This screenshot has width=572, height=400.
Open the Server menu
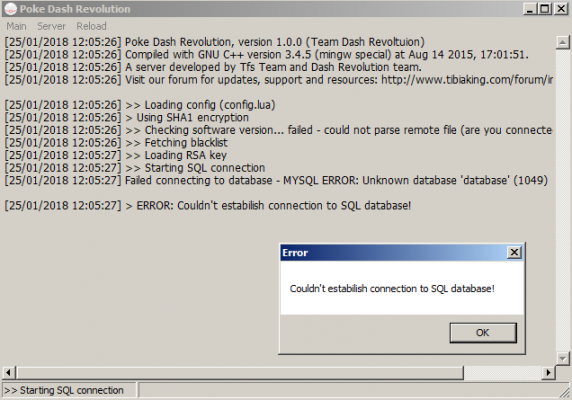click(x=51, y=26)
